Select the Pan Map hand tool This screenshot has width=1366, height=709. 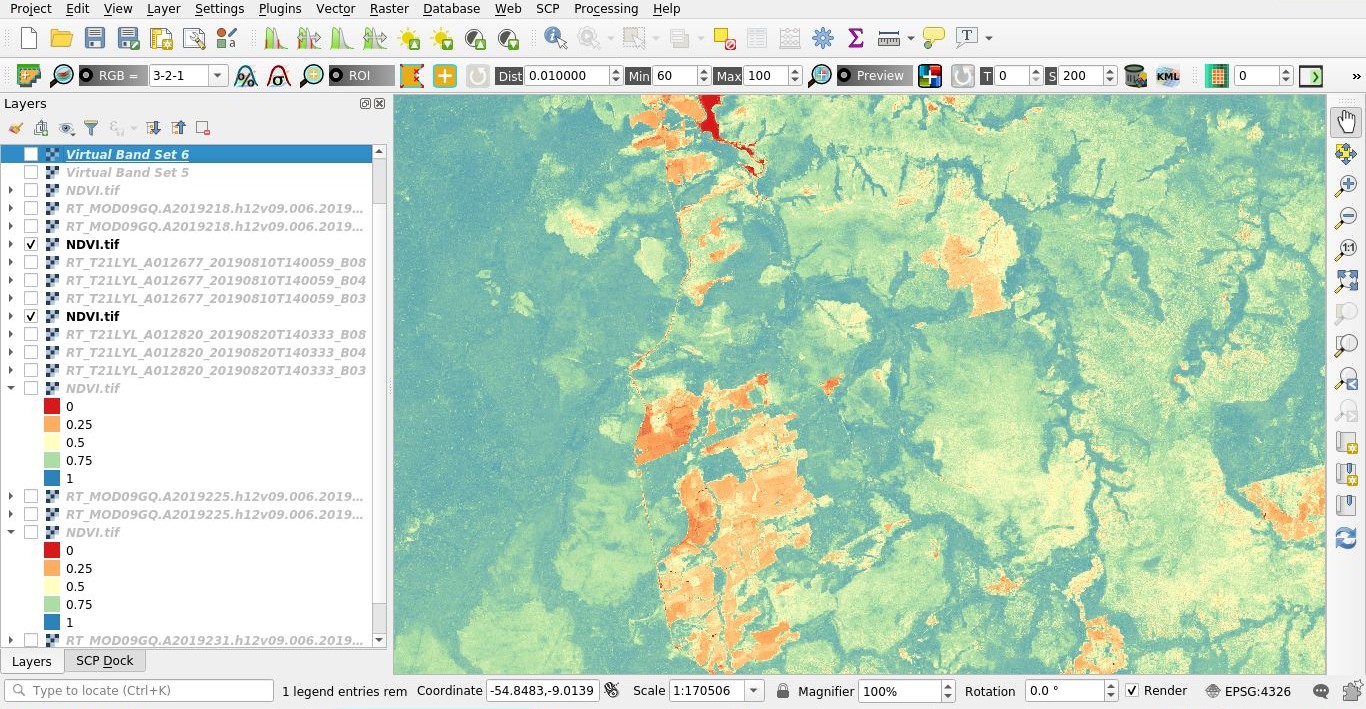1346,120
